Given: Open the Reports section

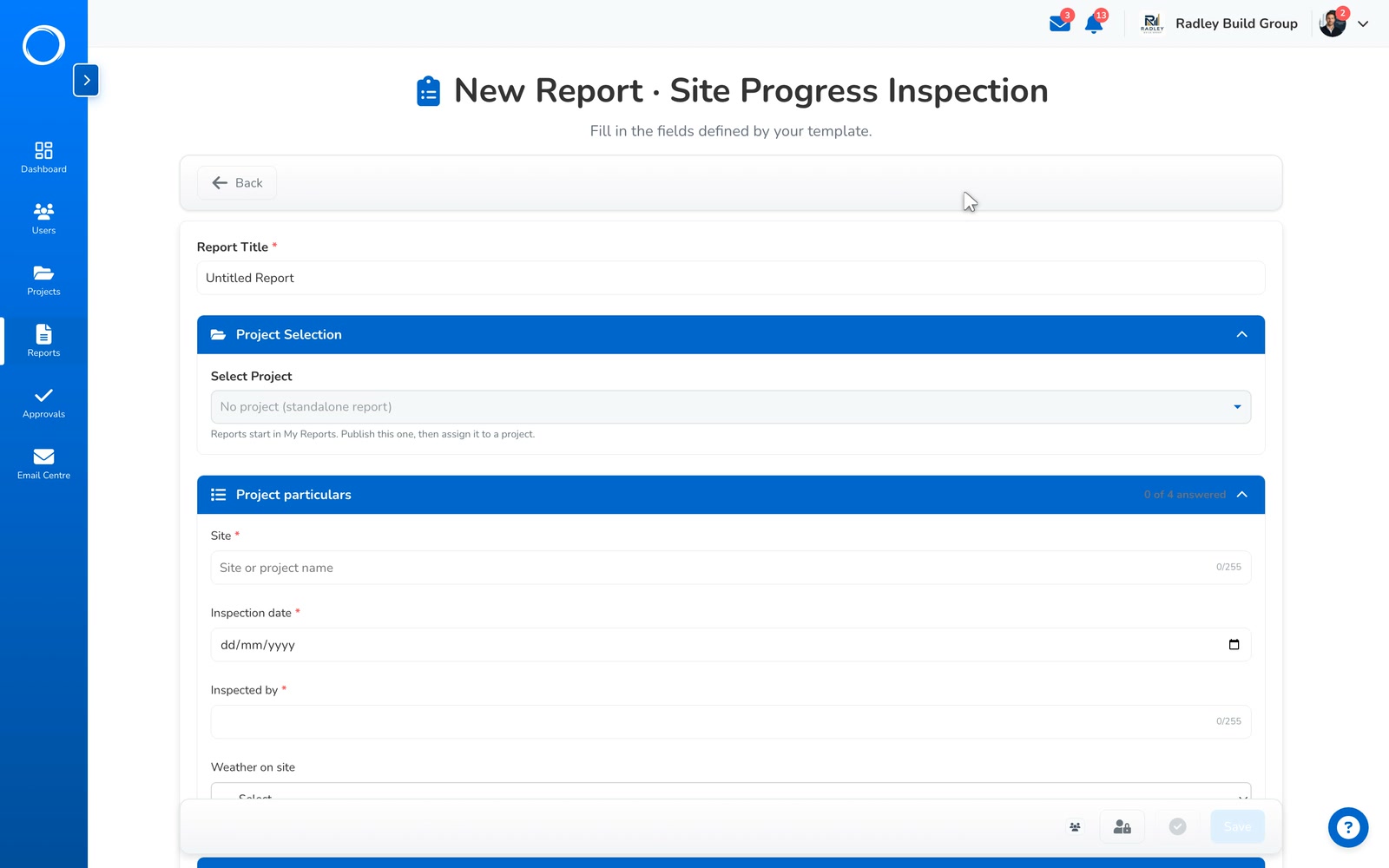Looking at the screenshot, I should click(x=43, y=341).
